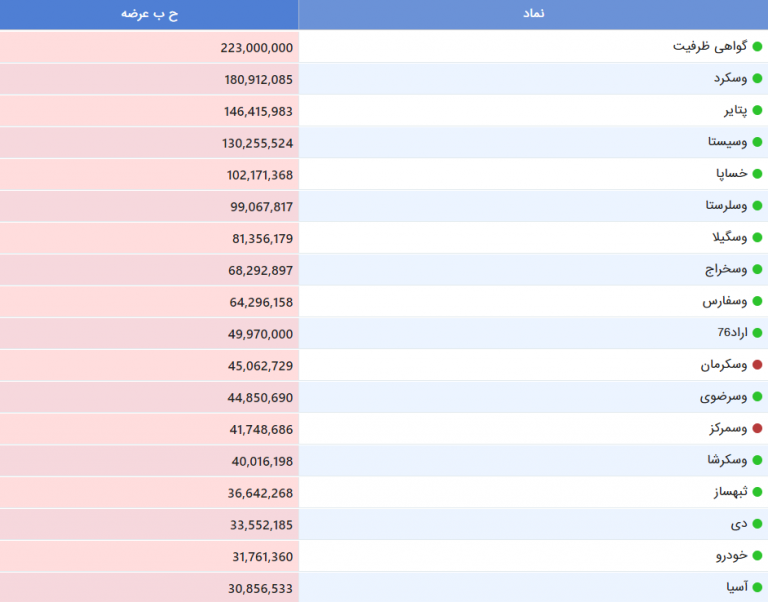
Task: Open symbol خودرو
Action: coord(732,556)
